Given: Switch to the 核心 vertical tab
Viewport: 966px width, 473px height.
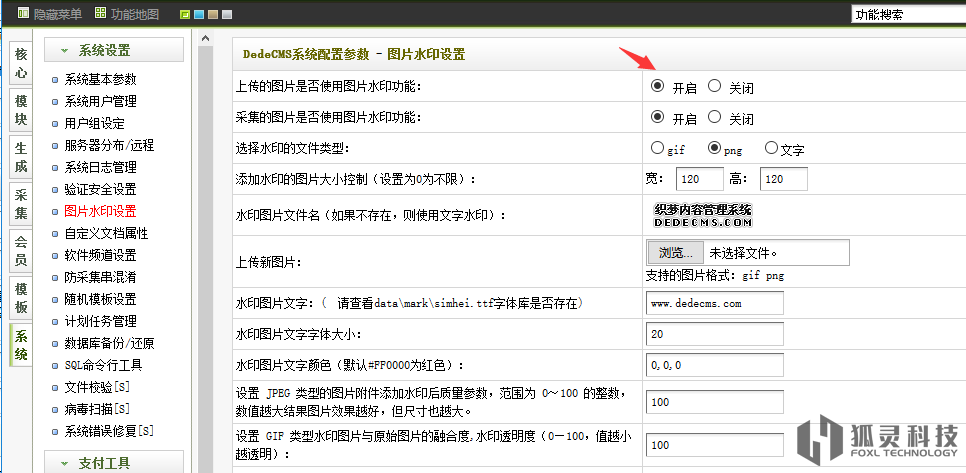Looking at the screenshot, I should coord(21,65).
